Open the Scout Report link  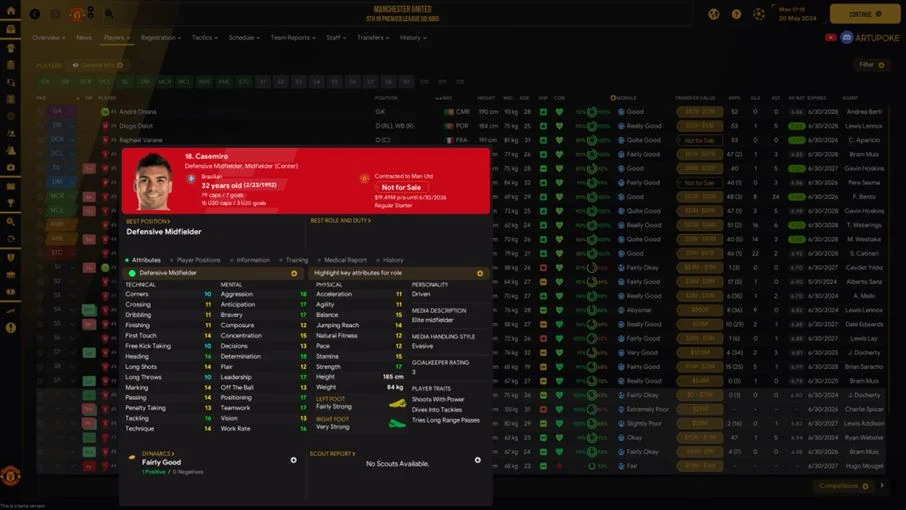[332, 454]
